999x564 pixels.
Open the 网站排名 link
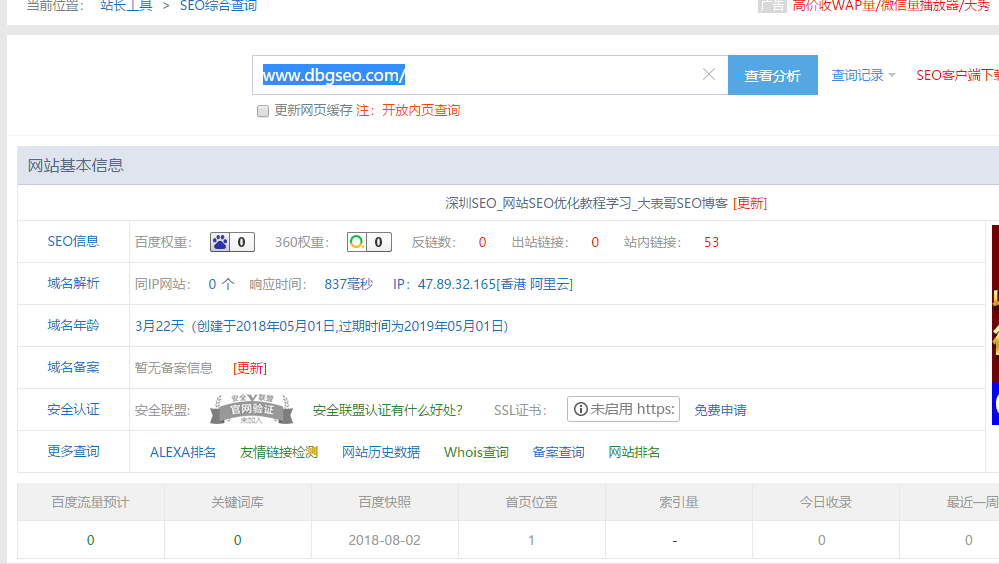[634, 452]
